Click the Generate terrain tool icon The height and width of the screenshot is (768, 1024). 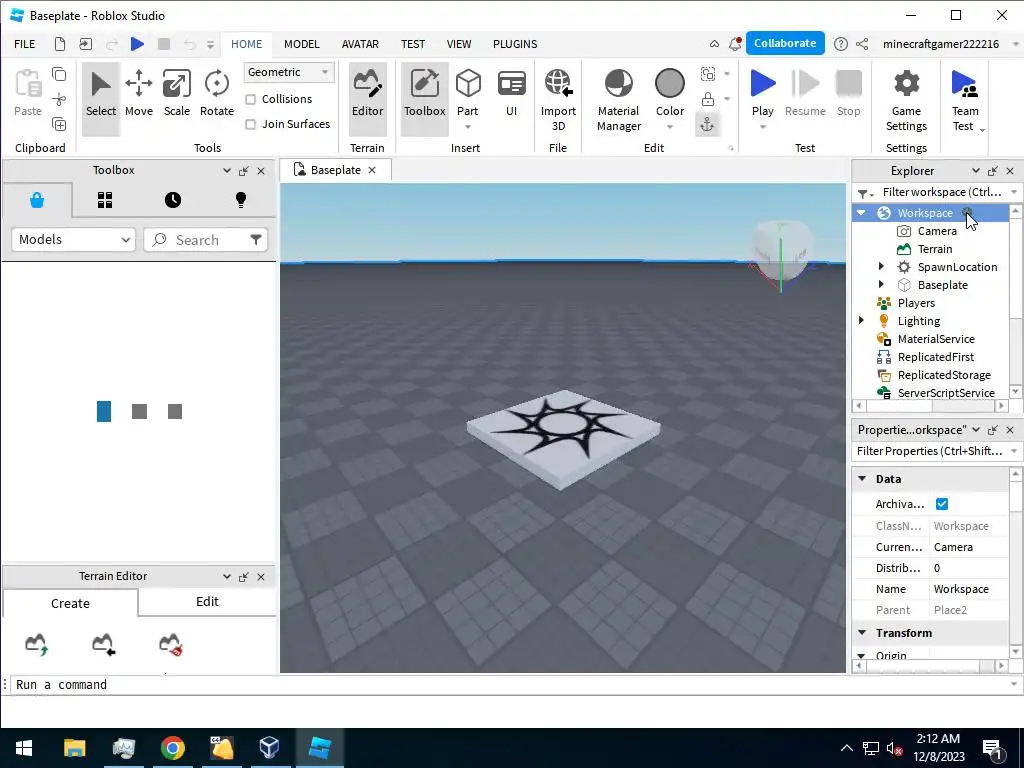click(x=37, y=645)
